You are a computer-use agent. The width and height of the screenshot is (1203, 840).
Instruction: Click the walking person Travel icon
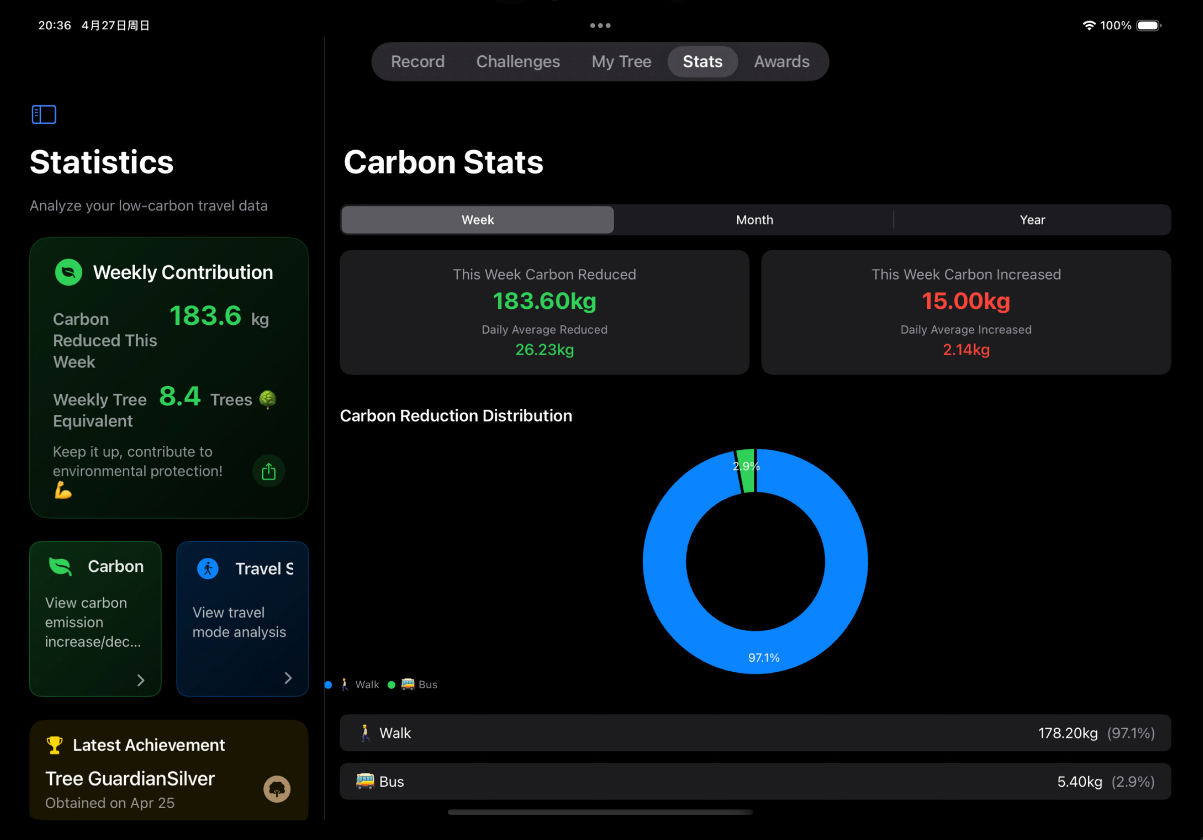pos(208,568)
